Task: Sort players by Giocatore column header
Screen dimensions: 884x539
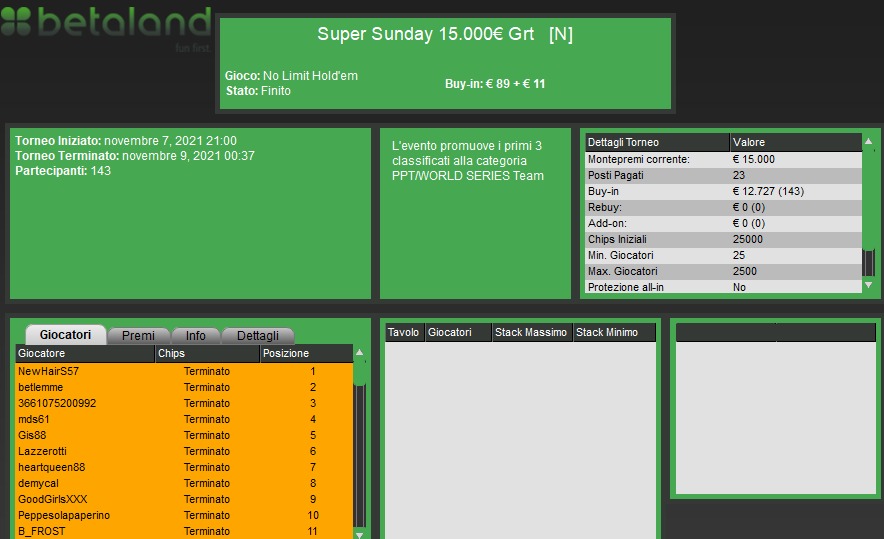Action: click(x=85, y=354)
